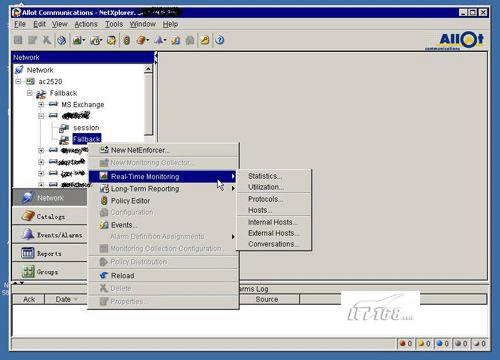Select Utilization from the monitoring submenu

274,187
